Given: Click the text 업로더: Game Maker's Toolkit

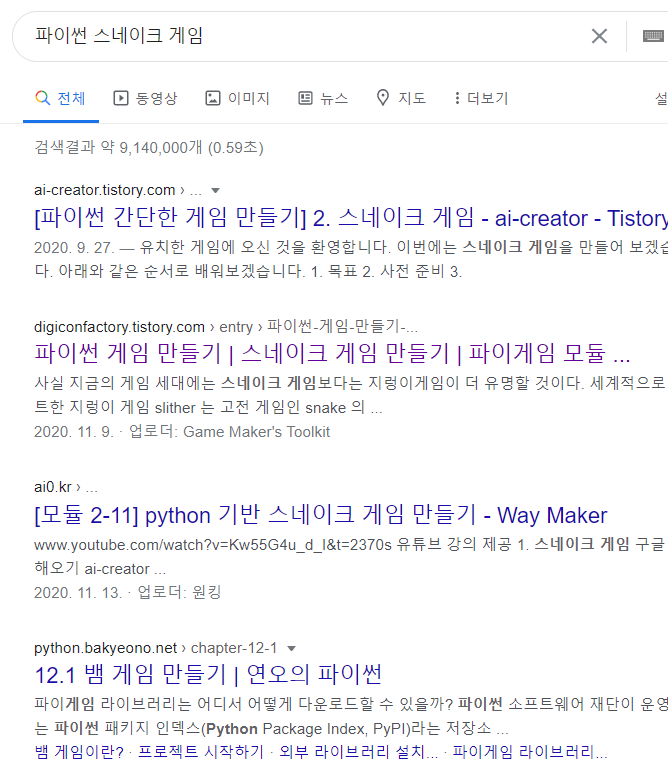Looking at the screenshot, I should point(230,431).
